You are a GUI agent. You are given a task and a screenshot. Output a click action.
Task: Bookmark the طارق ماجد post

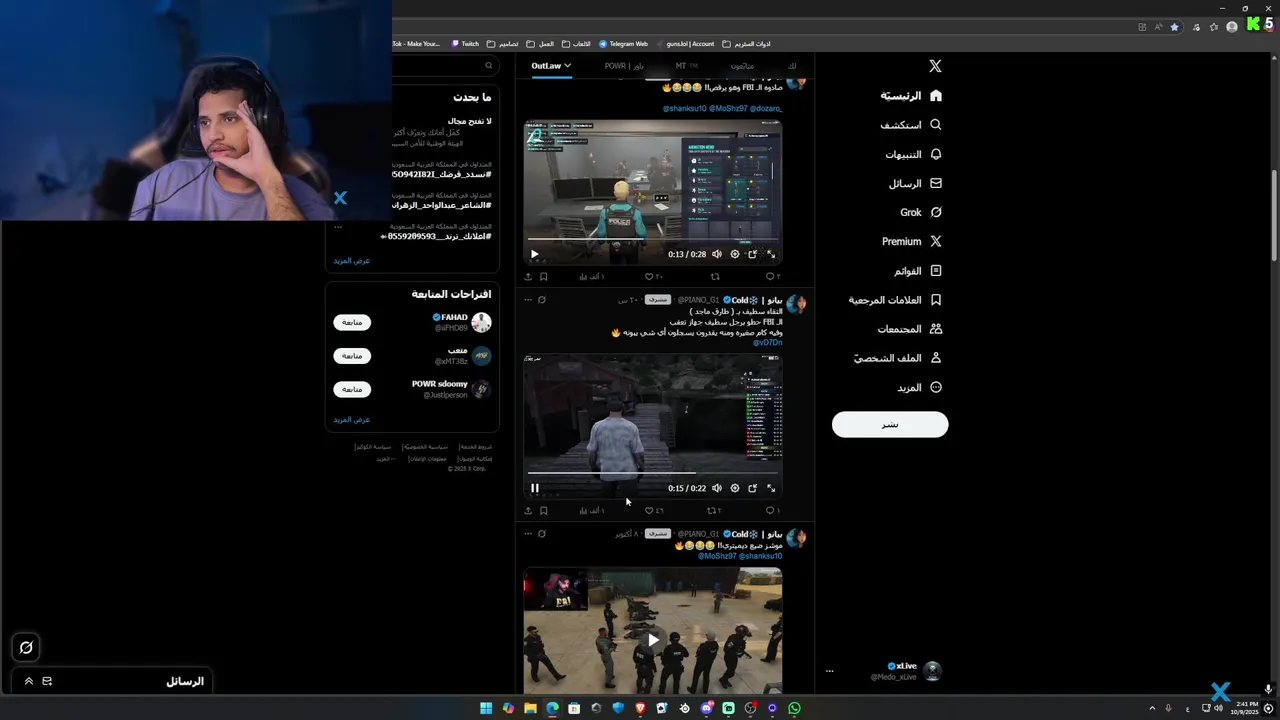point(544,511)
